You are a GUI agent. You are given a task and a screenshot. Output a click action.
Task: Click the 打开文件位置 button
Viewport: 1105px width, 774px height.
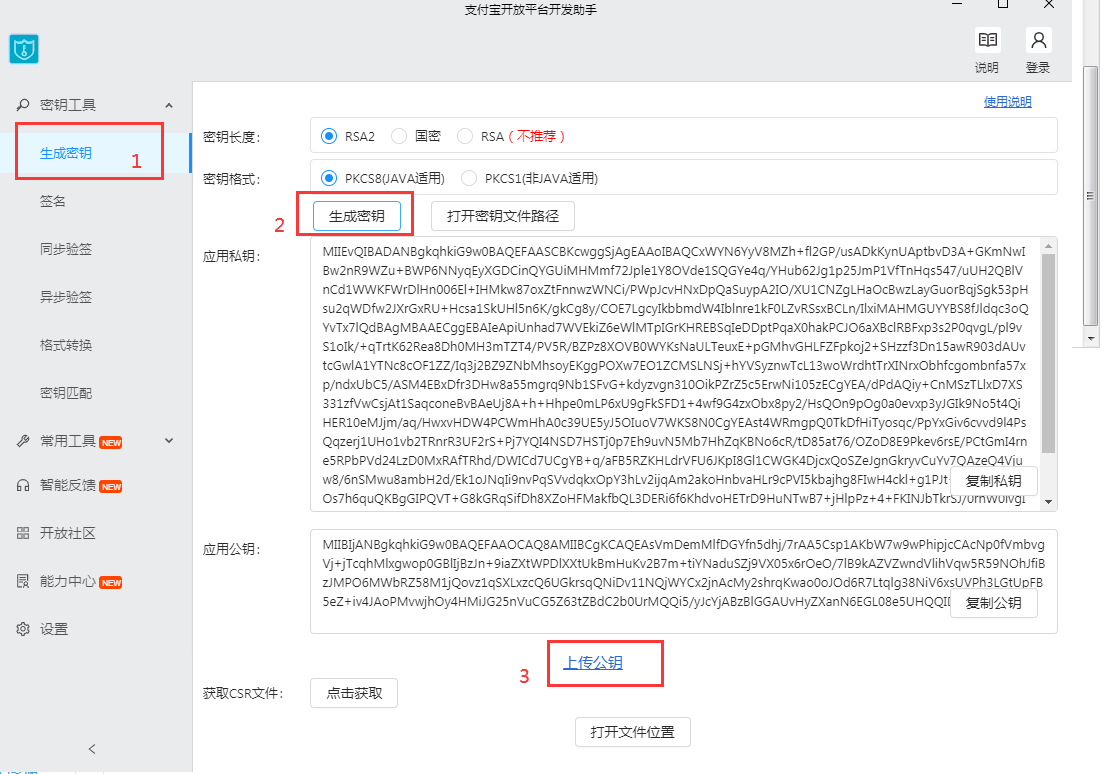click(632, 732)
